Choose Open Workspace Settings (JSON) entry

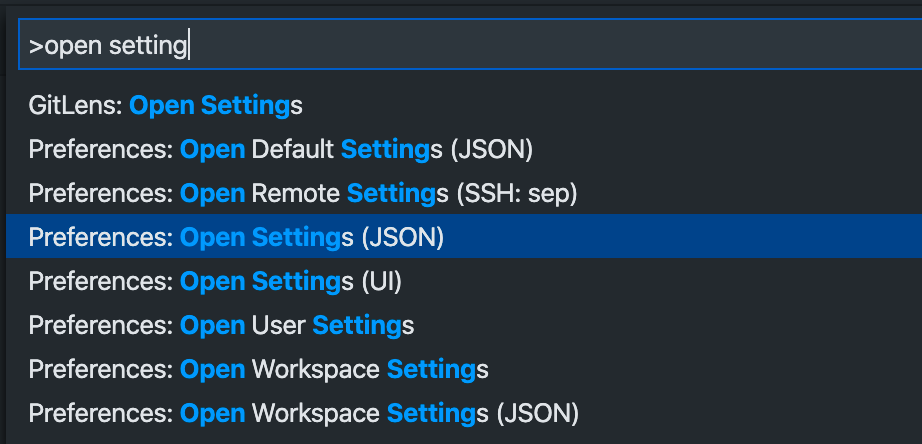(464, 413)
